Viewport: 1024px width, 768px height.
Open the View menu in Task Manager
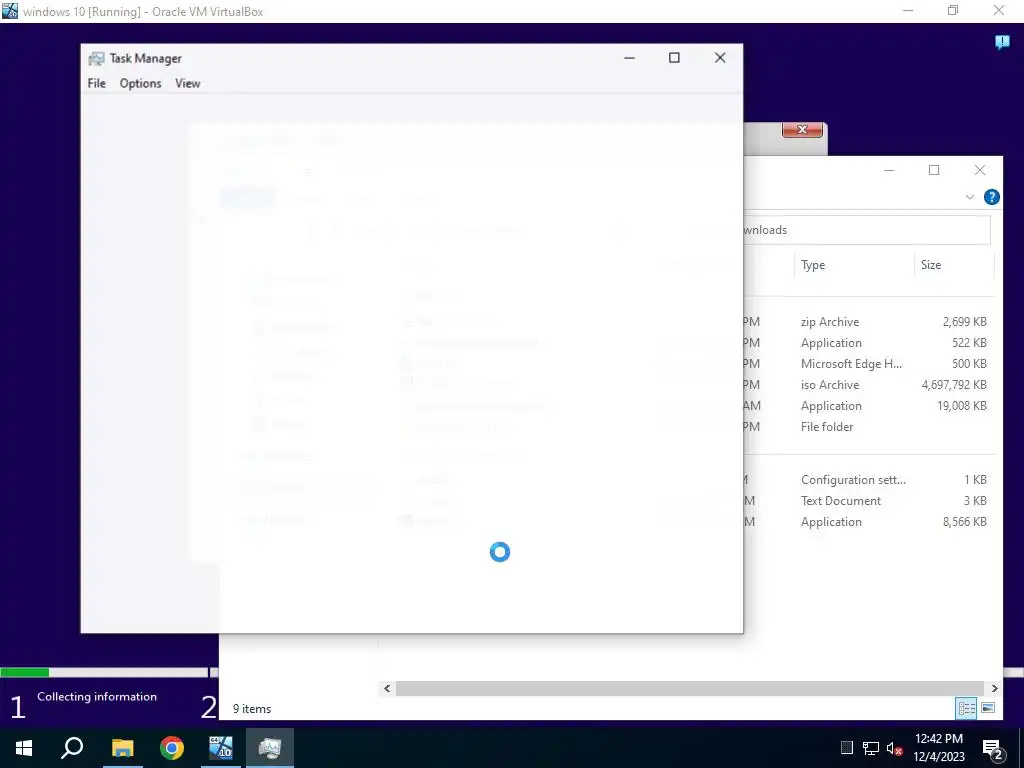(x=187, y=83)
